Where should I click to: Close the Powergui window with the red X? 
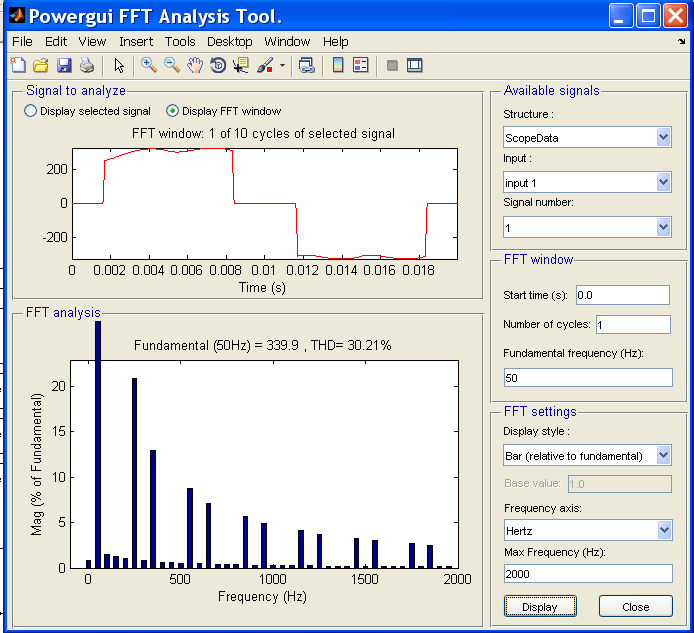[675, 16]
